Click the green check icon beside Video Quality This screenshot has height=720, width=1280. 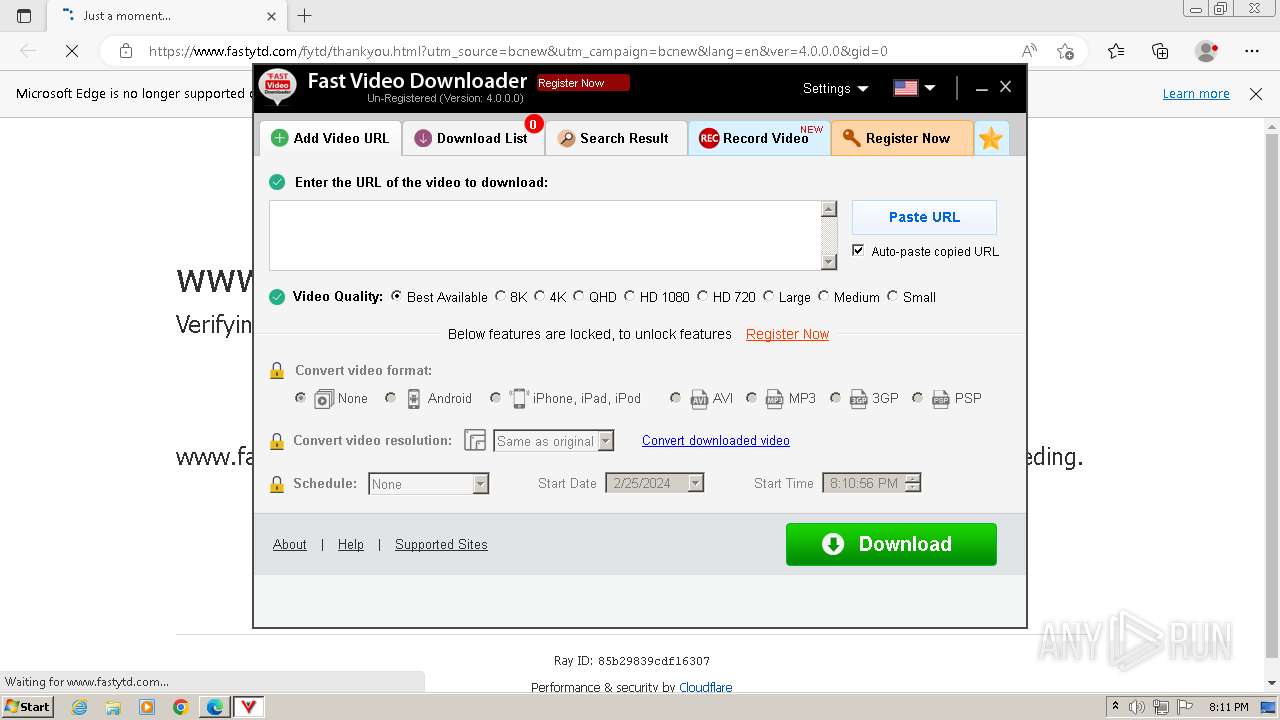277,297
